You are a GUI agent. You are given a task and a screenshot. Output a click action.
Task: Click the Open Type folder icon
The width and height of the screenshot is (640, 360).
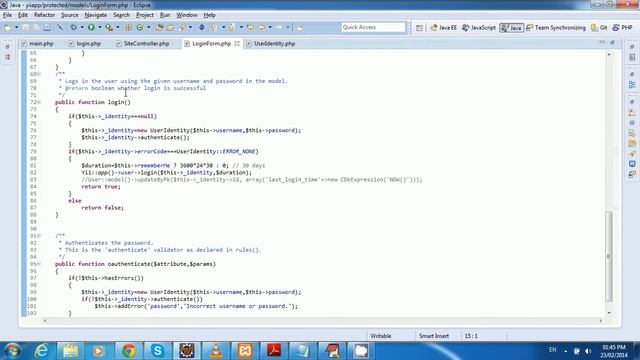click(x=159, y=27)
